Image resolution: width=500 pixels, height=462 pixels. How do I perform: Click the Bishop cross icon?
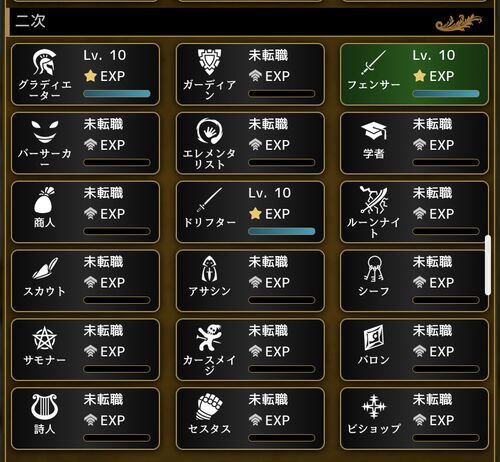374,406
